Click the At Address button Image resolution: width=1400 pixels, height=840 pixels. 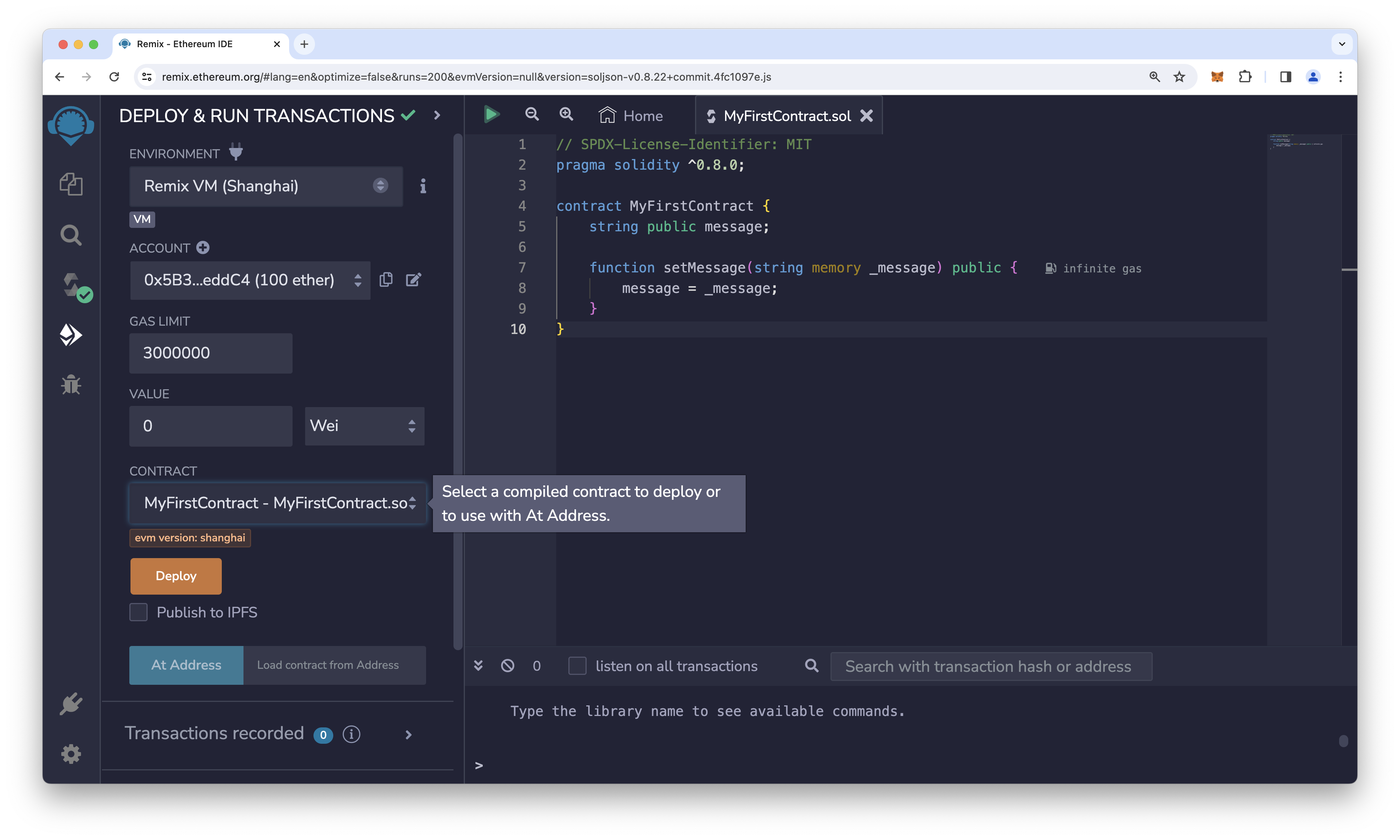(186, 665)
